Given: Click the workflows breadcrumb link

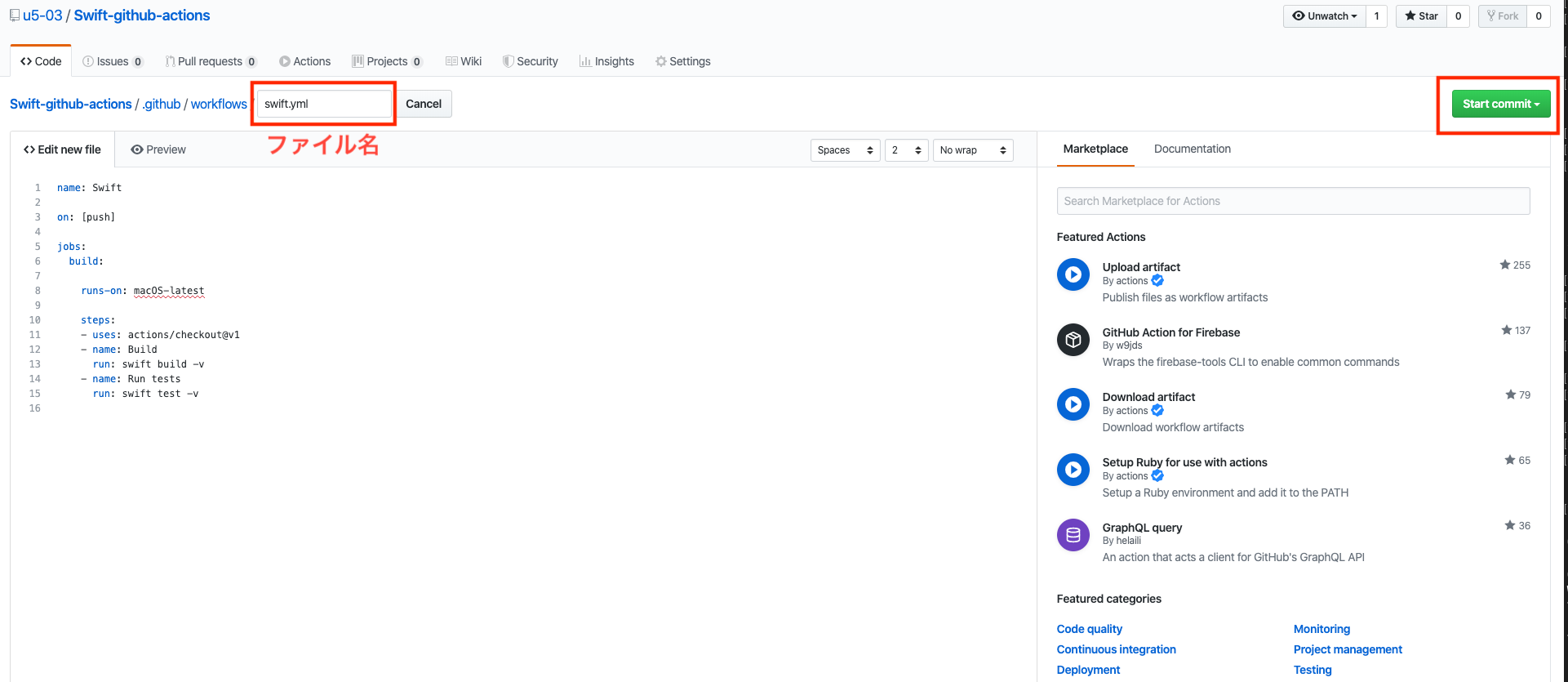Looking at the screenshot, I should tap(219, 104).
